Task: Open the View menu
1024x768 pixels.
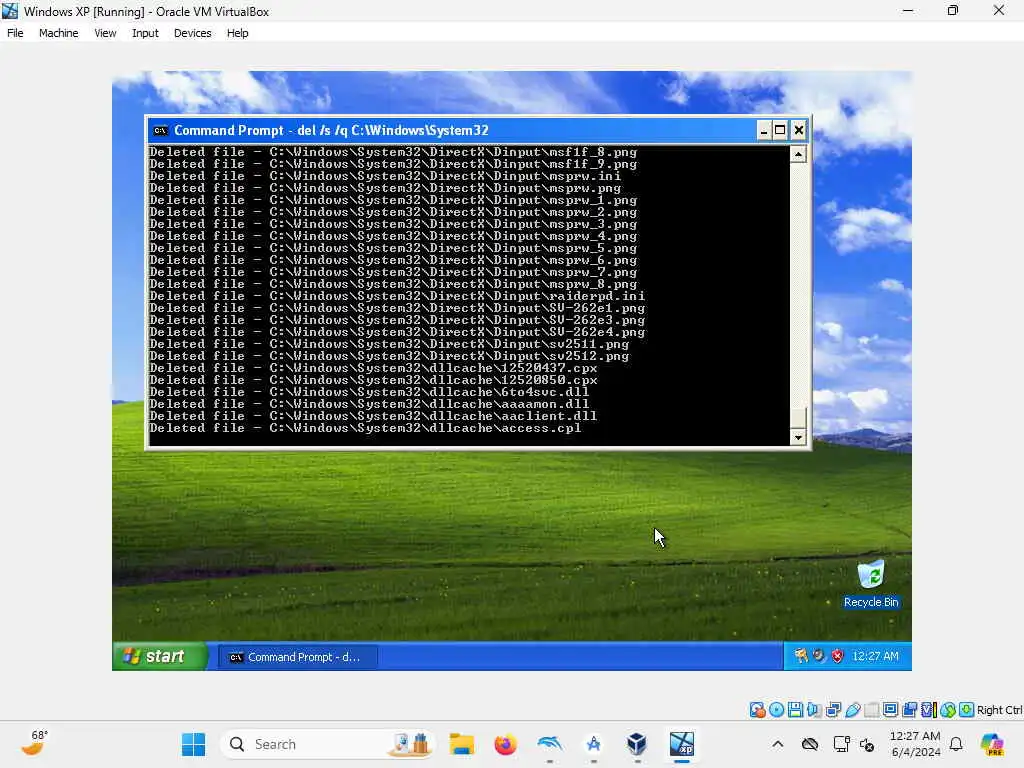Action: (x=105, y=33)
